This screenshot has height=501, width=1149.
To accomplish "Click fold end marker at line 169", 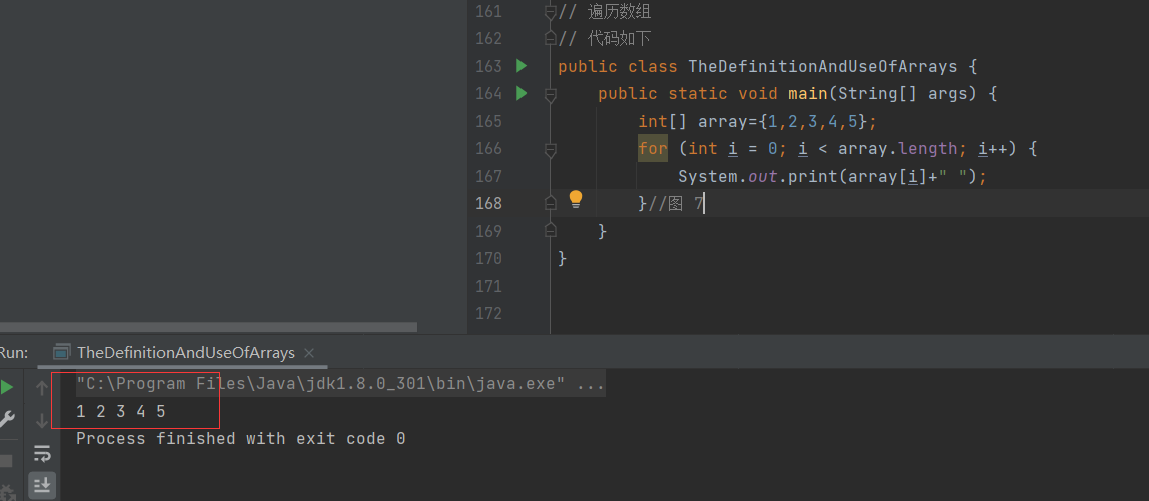I will [x=551, y=231].
